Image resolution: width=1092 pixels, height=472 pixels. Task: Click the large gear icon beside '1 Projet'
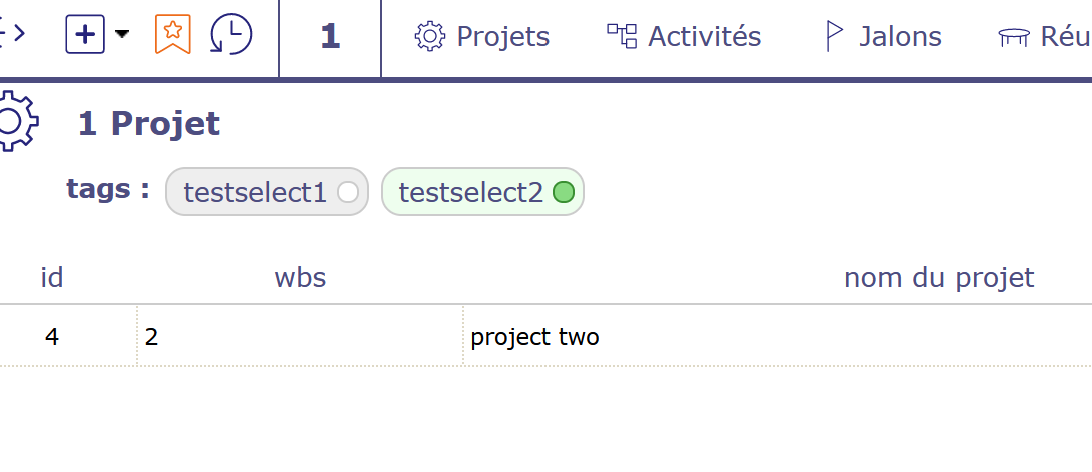tap(14, 121)
